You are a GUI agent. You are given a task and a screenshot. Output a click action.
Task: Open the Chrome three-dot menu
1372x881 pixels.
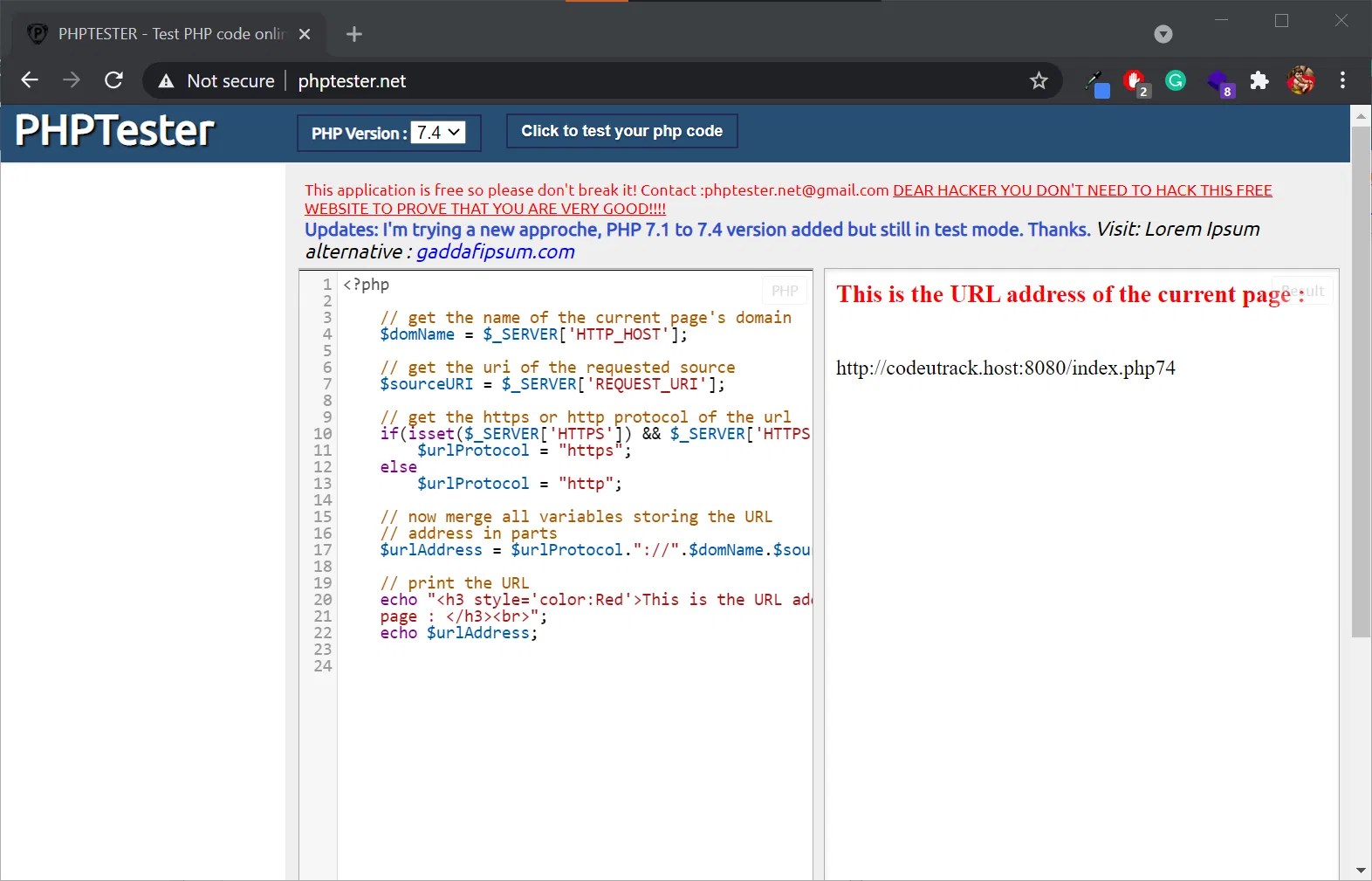coord(1342,80)
